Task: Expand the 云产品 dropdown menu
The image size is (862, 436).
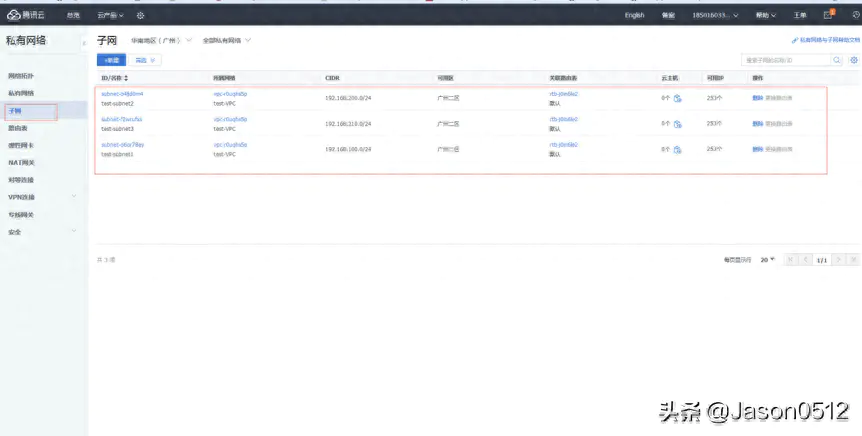Action: point(111,15)
